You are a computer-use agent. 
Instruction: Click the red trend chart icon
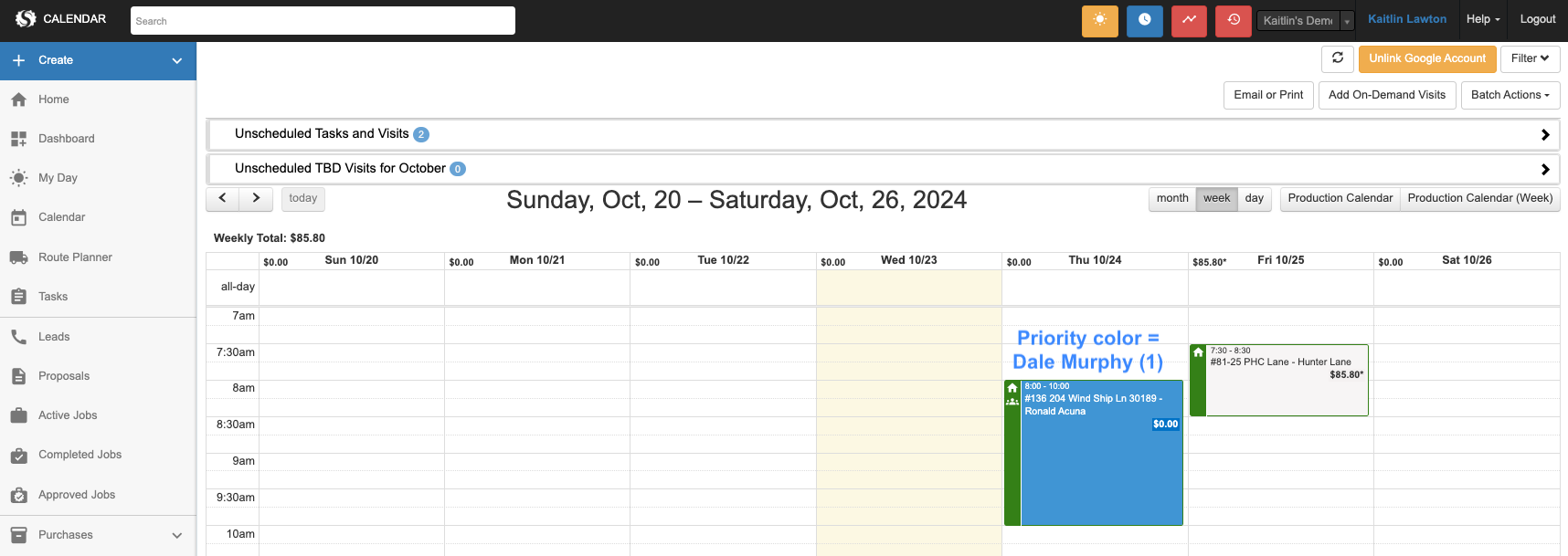coord(1189,20)
